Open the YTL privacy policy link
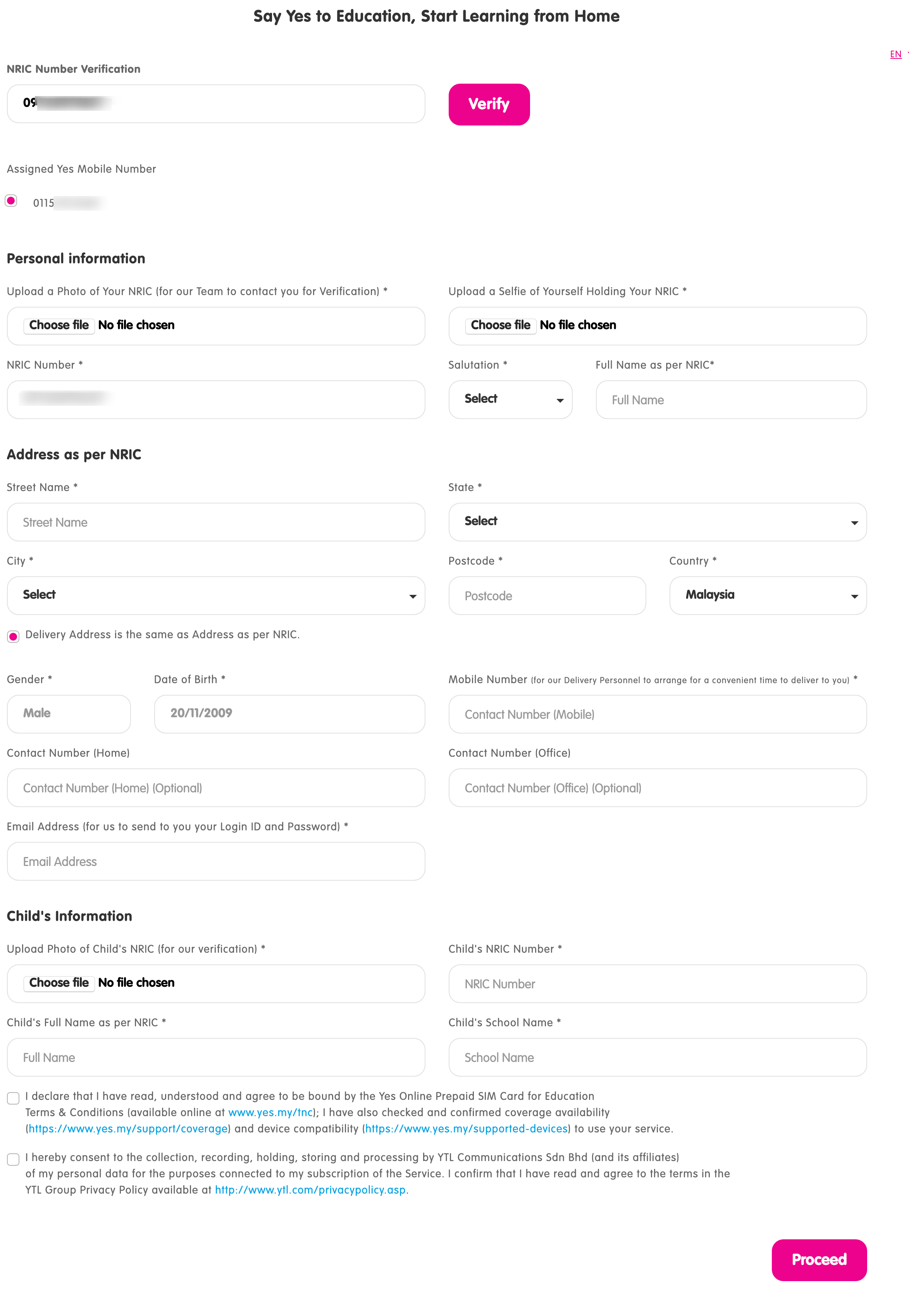 pyautogui.click(x=310, y=1190)
